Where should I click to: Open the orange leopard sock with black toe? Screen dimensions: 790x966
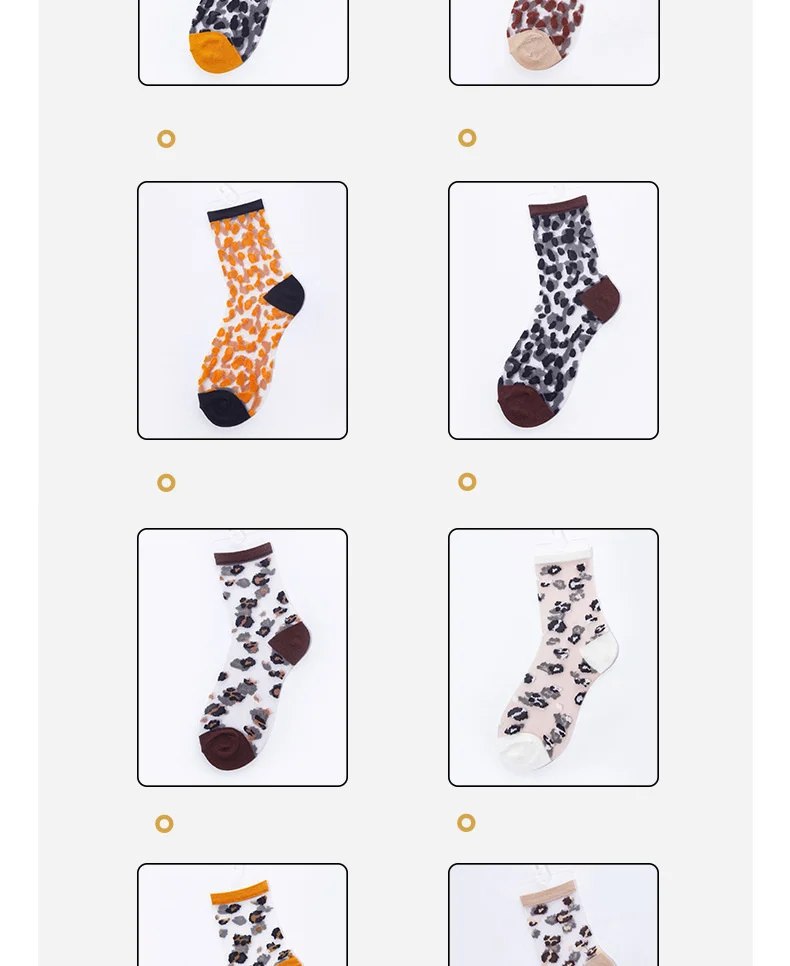pyautogui.click(x=242, y=310)
